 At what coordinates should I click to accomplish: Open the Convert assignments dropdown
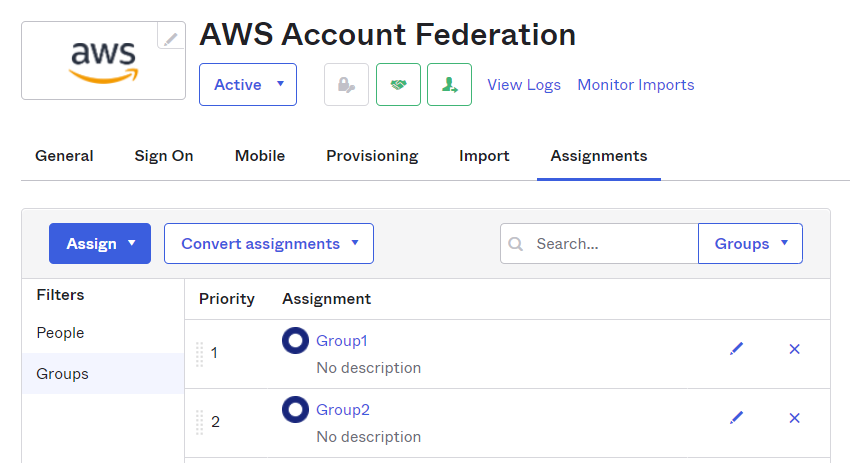click(268, 244)
